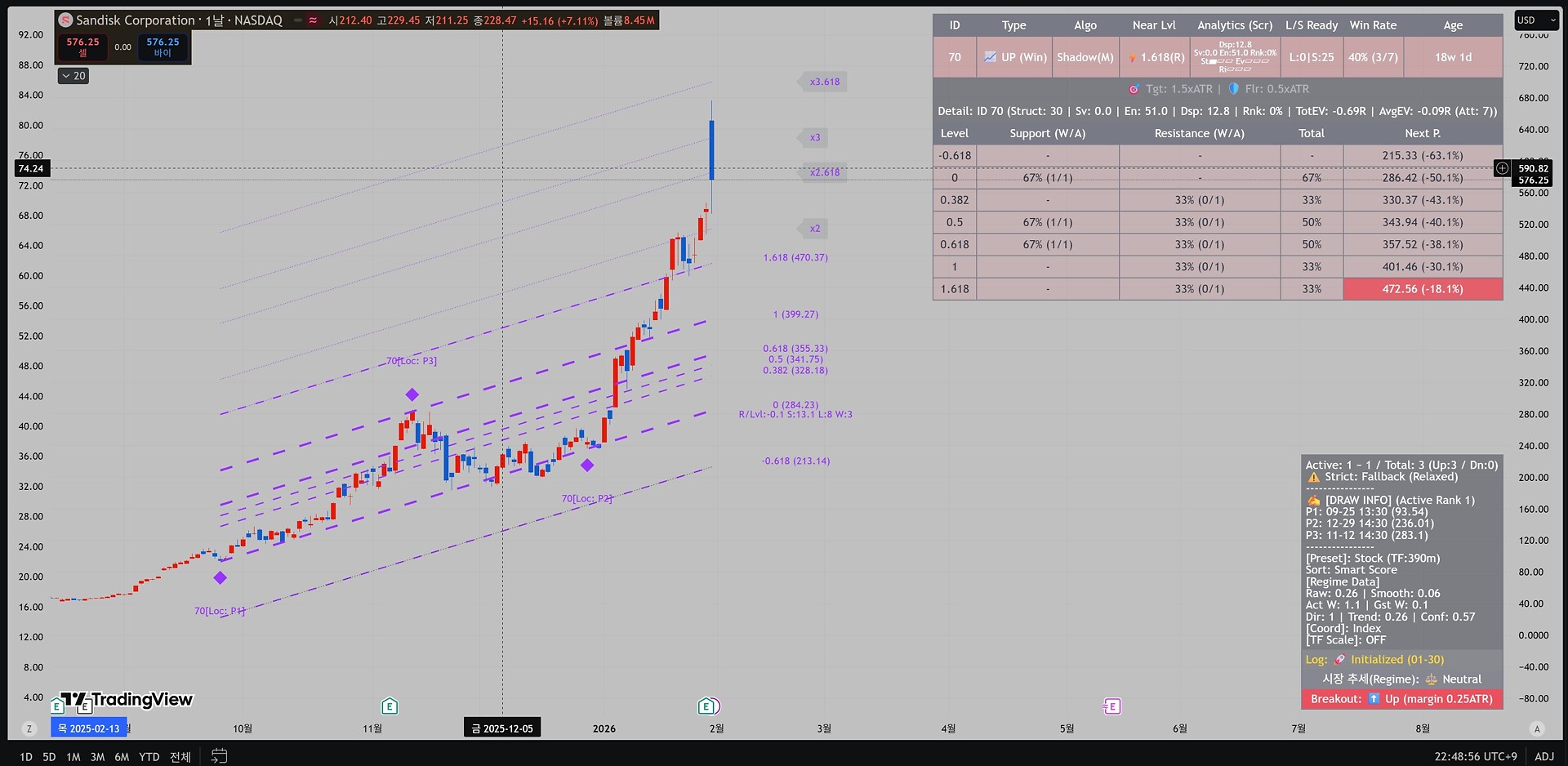Image resolution: width=1568 pixels, height=766 pixels.
Task: Select the 3M time range
Action: (x=97, y=757)
